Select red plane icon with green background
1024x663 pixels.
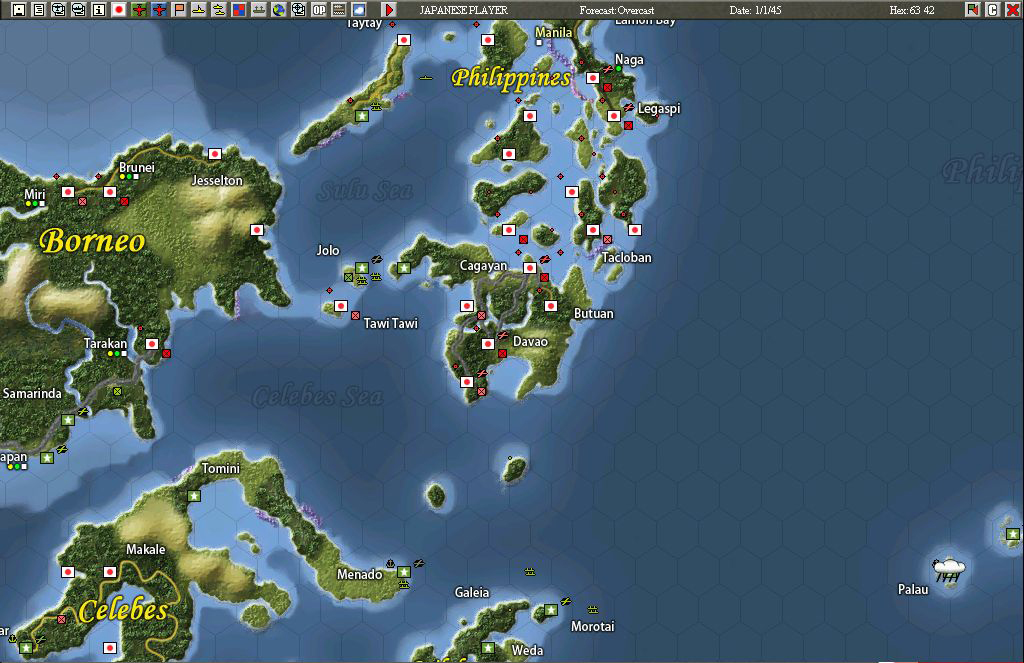(x=138, y=10)
